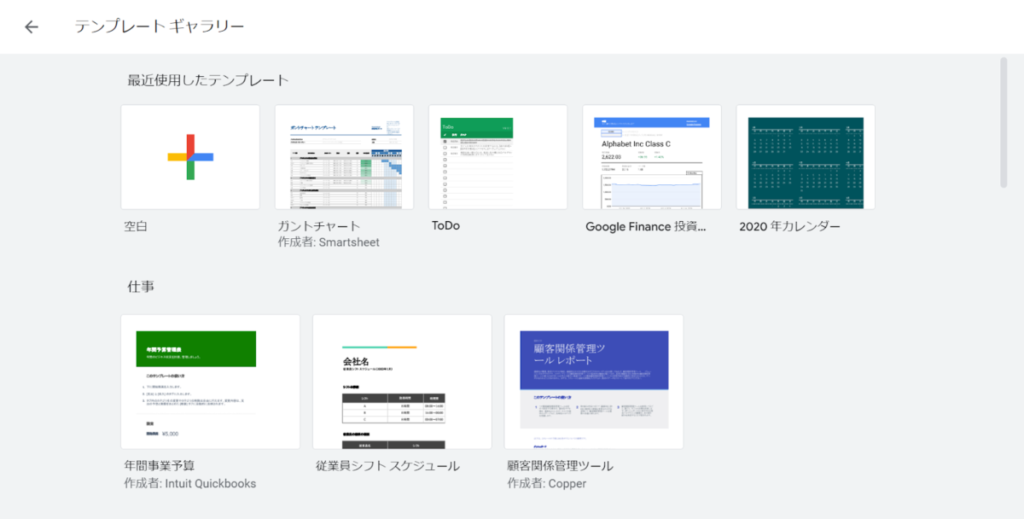Open the blue customer relationship management thumbnail
Viewport: 1024px width, 519px height.
(x=594, y=382)
